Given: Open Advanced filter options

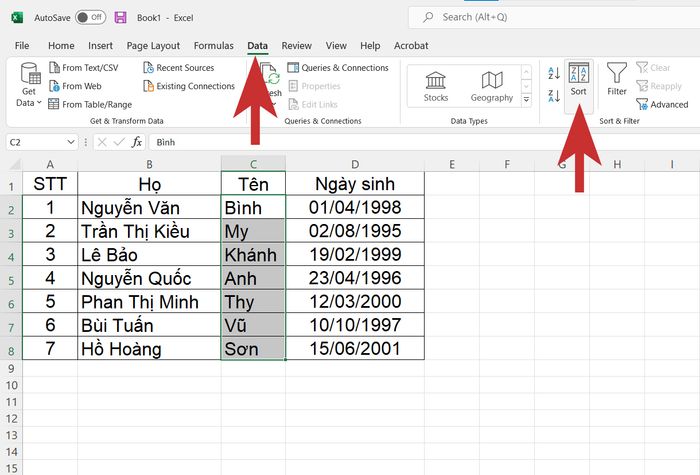Looking at the screenshot, I should [662, 104].
